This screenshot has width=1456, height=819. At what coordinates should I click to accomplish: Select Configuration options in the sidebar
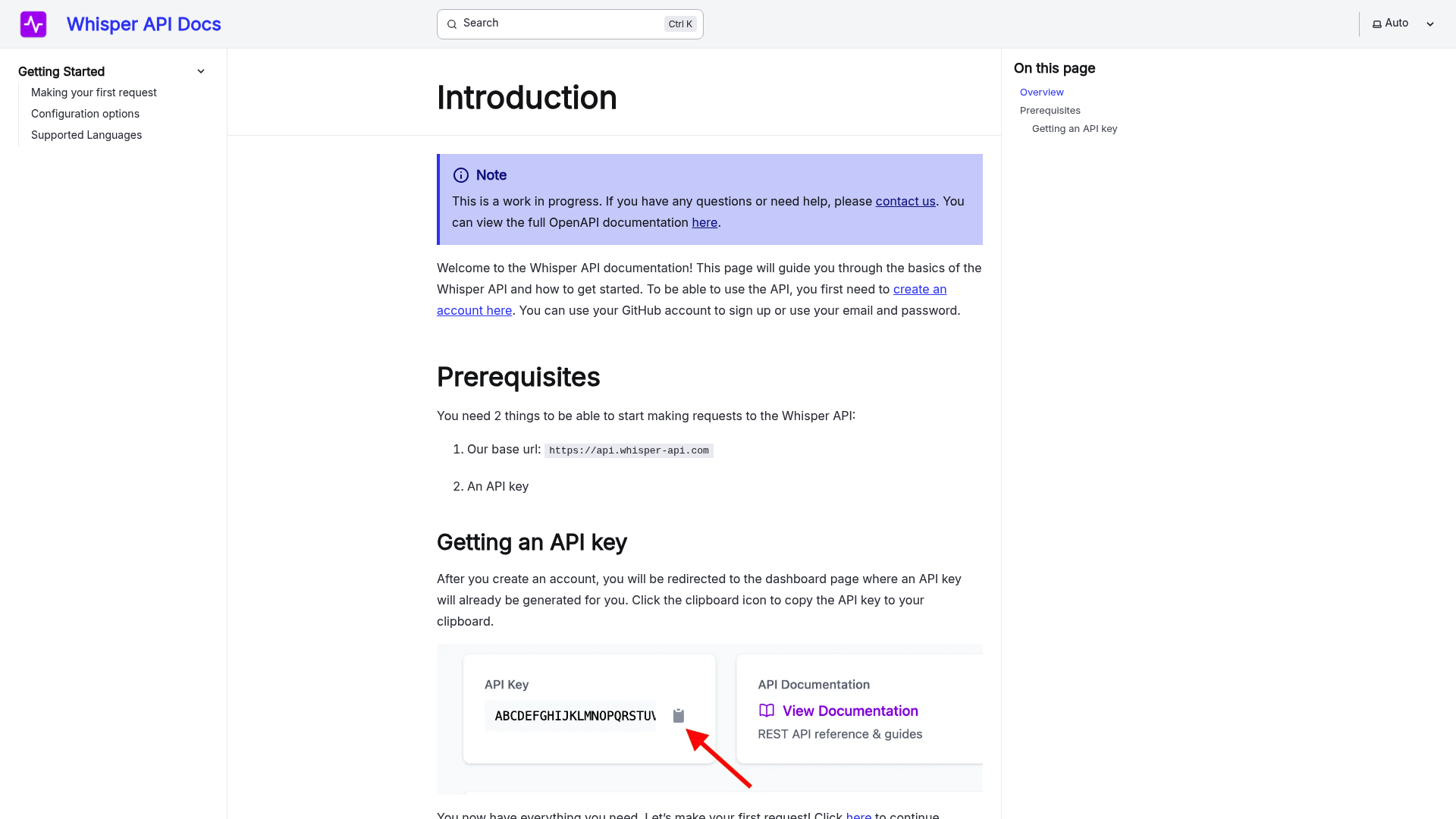(x=85, y=114)
